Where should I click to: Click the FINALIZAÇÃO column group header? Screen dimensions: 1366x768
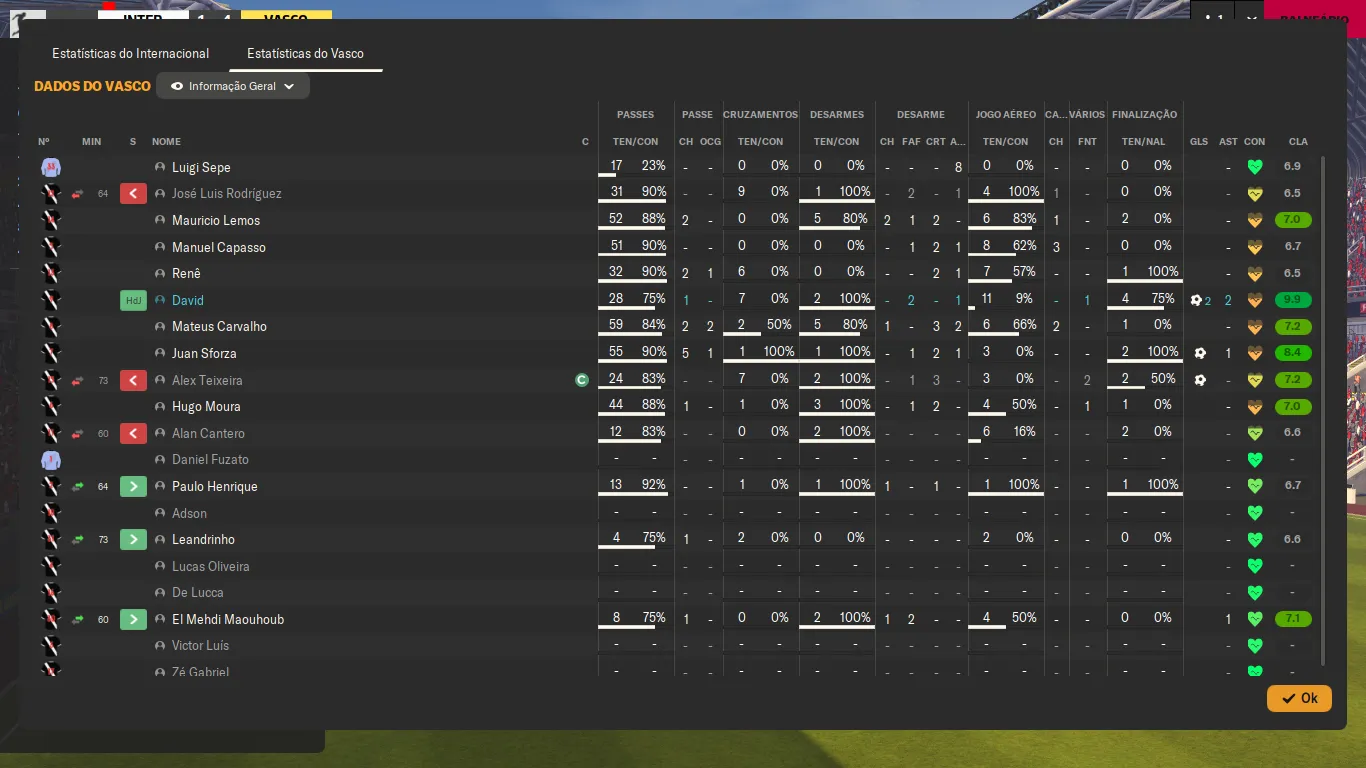[1144, 115]
